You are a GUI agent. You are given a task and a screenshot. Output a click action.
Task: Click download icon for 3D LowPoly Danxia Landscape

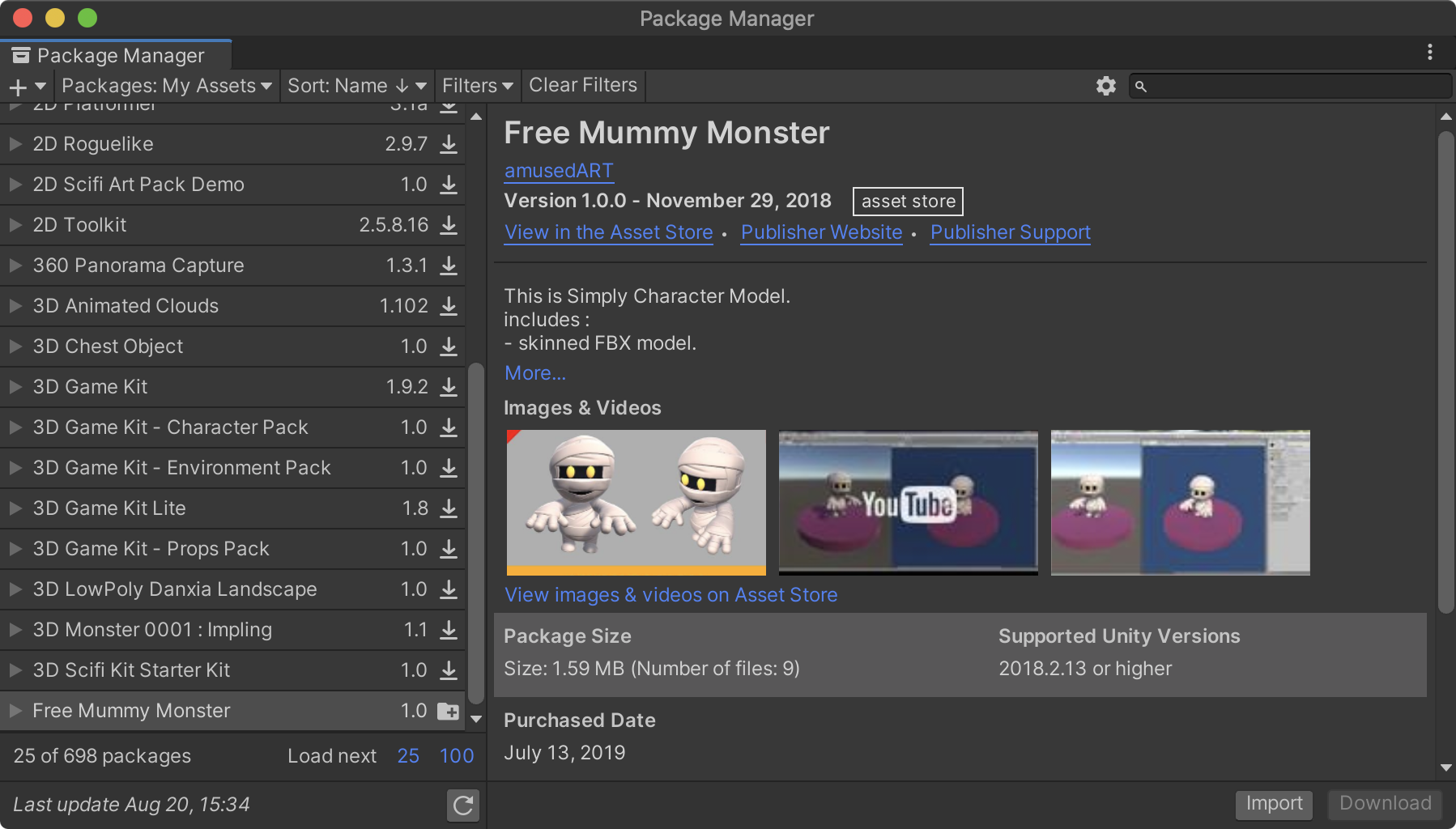click(449, 589)
